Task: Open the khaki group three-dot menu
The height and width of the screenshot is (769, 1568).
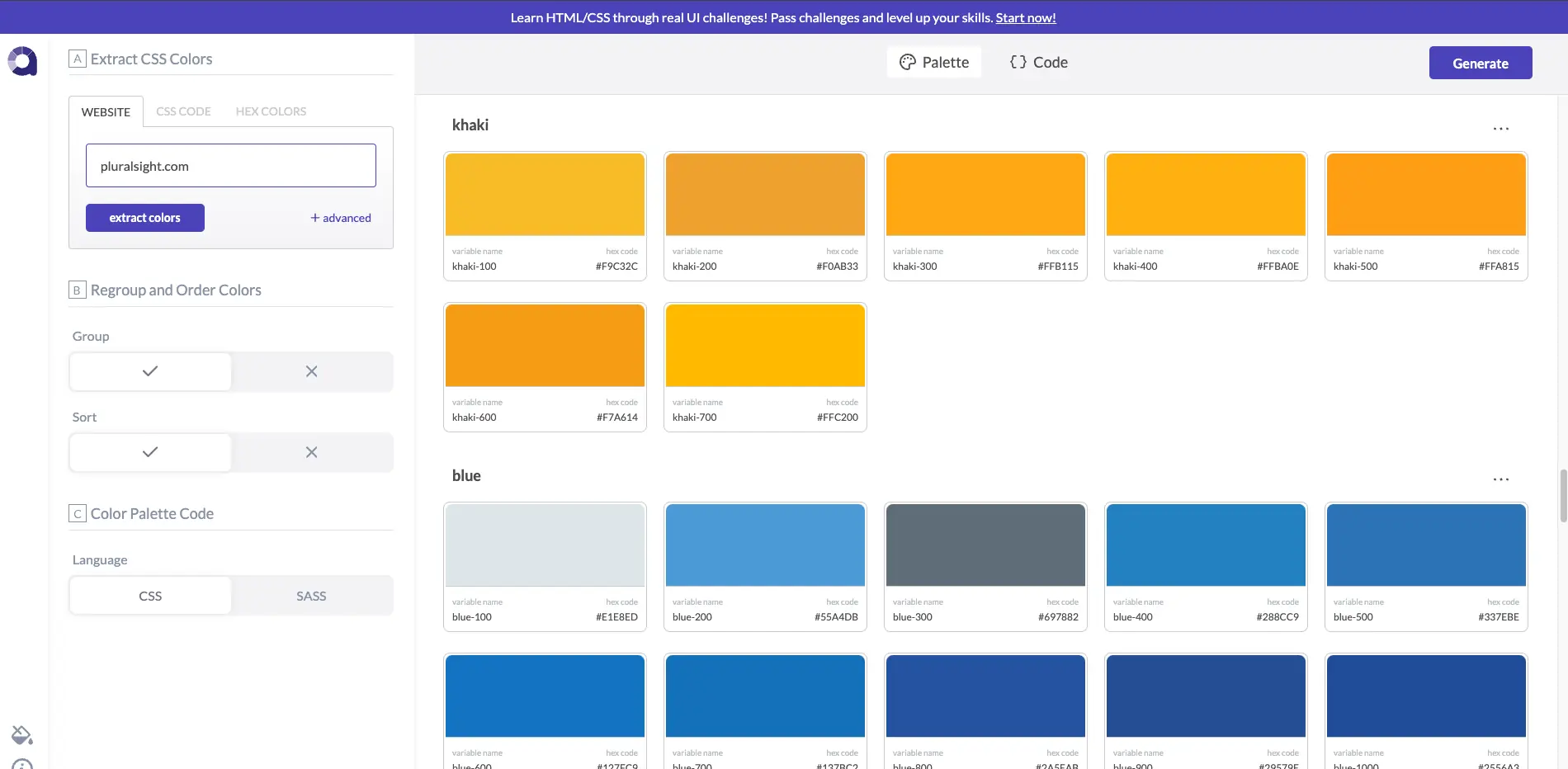Action: click(1501, 128)
